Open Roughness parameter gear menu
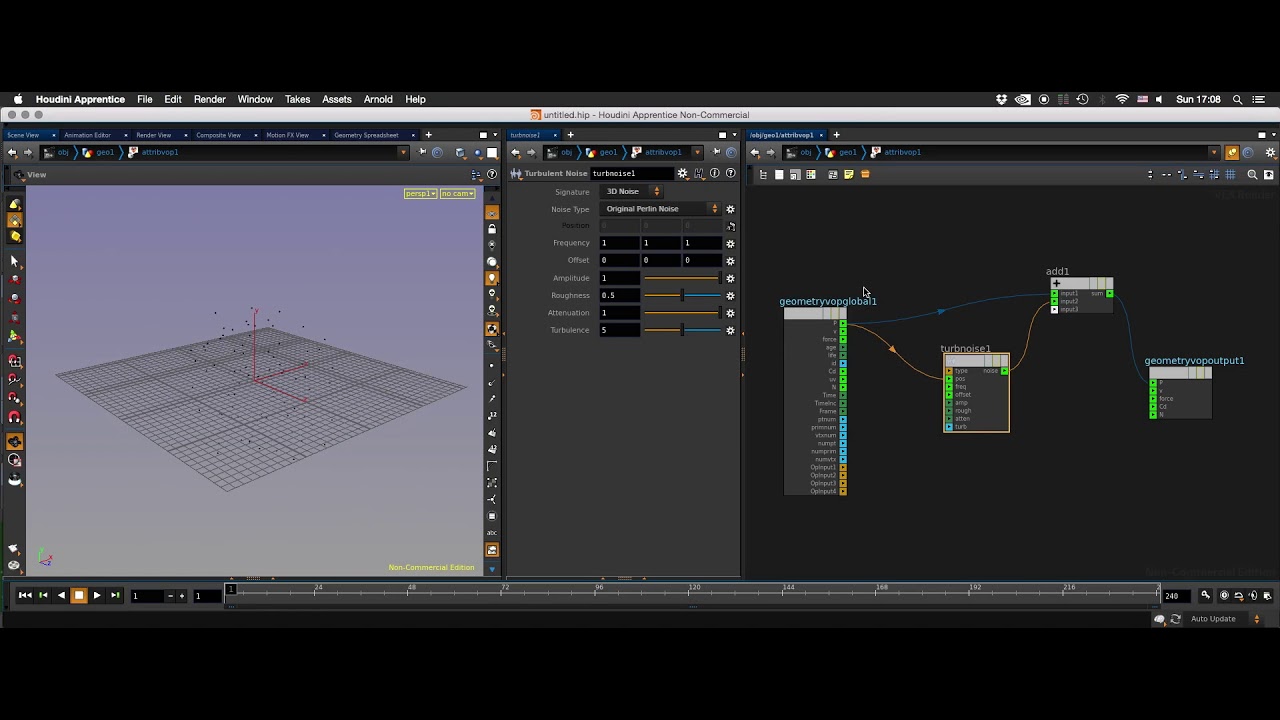This screenshot has width=1280, height=720. (x=730, y=295)
